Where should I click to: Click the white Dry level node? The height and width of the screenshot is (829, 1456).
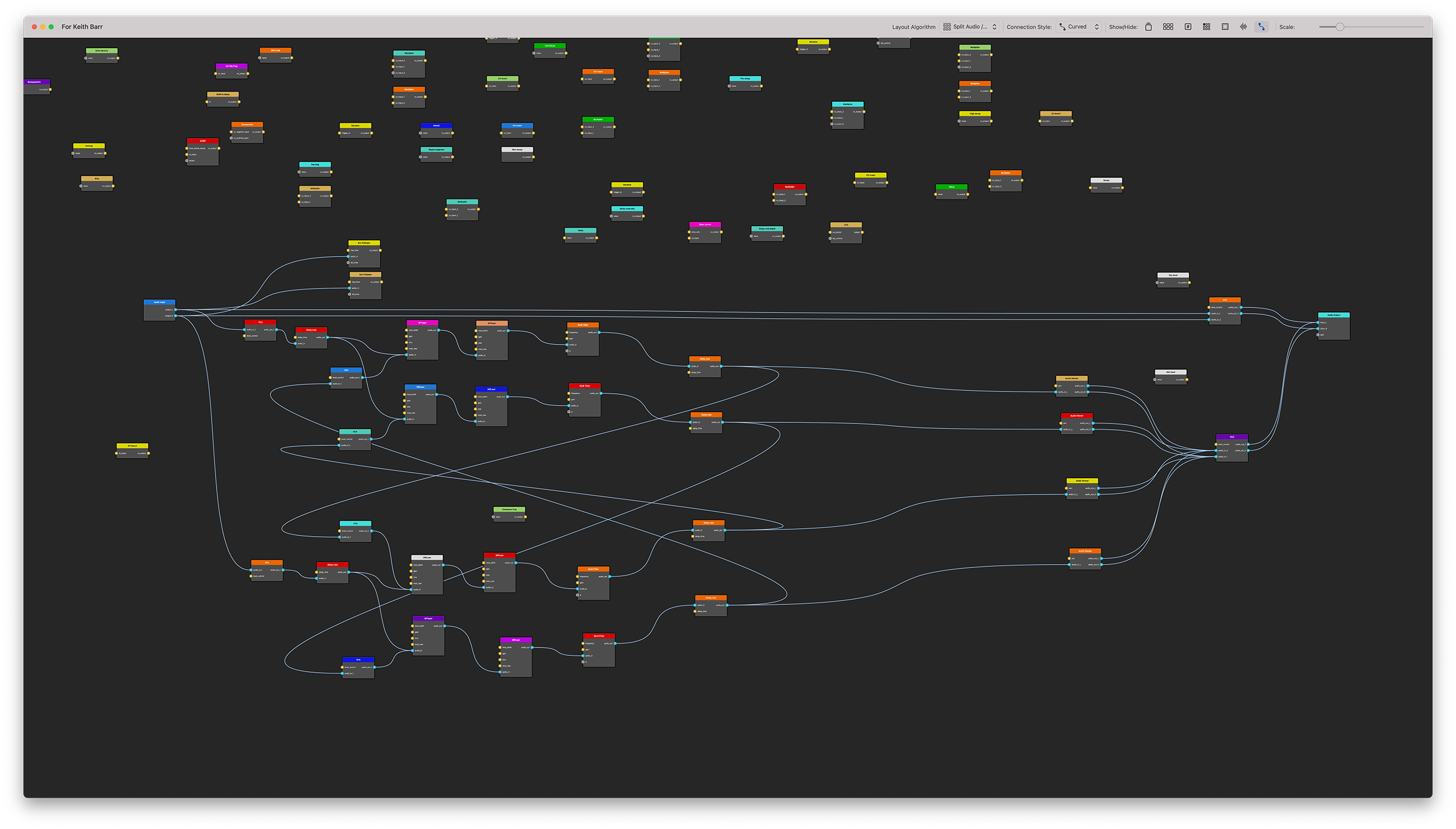pyautogui.click(x=1173, y=275)
